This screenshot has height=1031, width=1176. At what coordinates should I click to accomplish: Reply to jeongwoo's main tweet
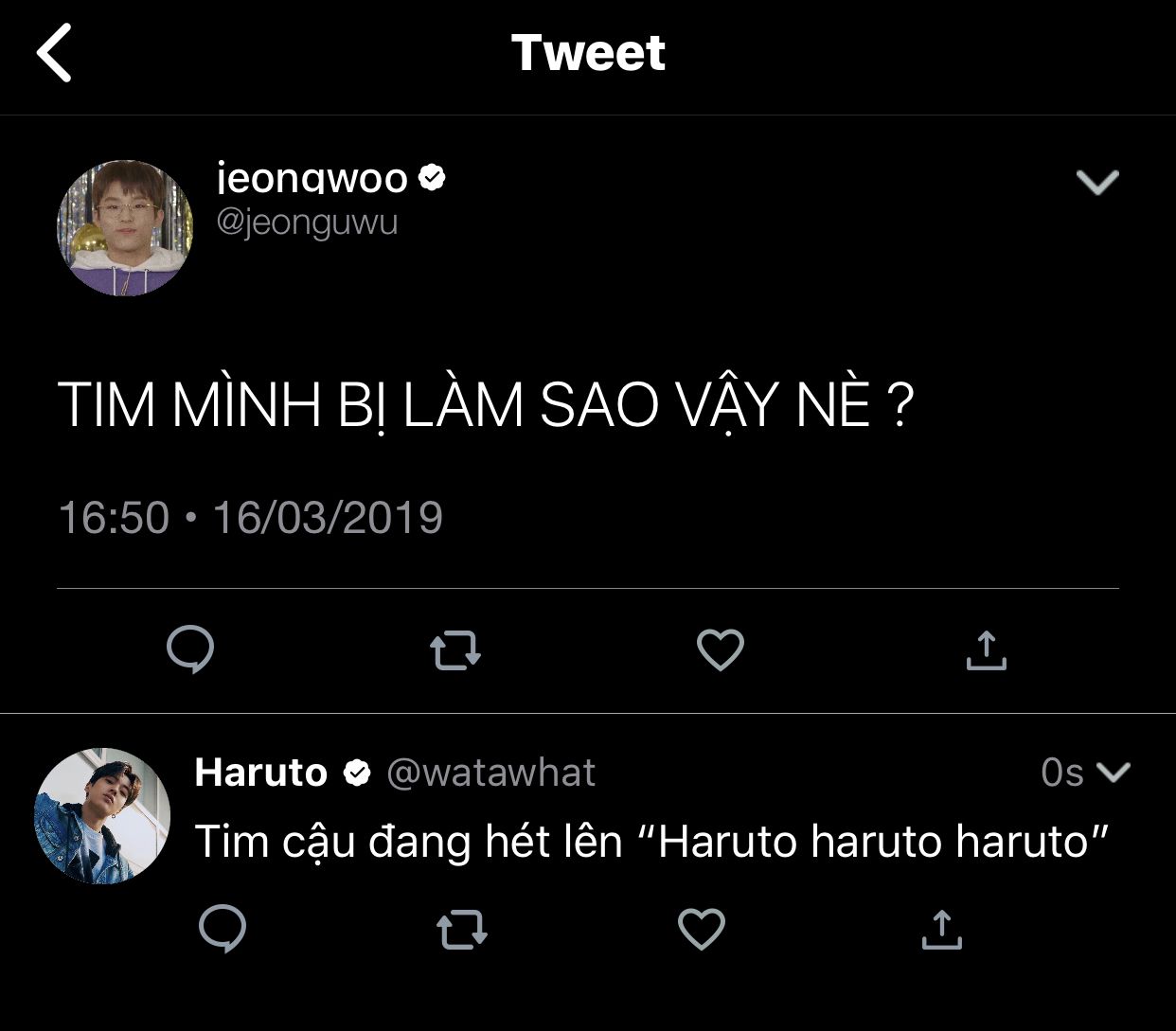pos(190,650)
